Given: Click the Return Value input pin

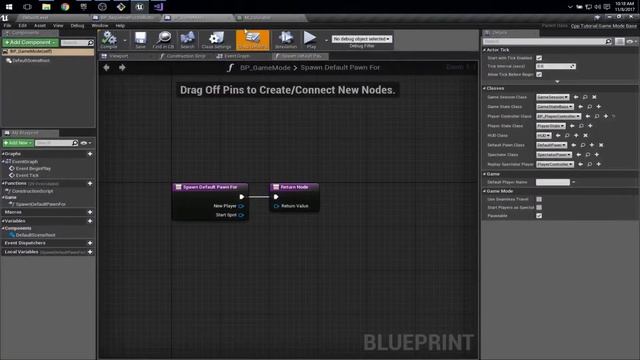Looking at the screenshot, I should click(x=276, y=206).
